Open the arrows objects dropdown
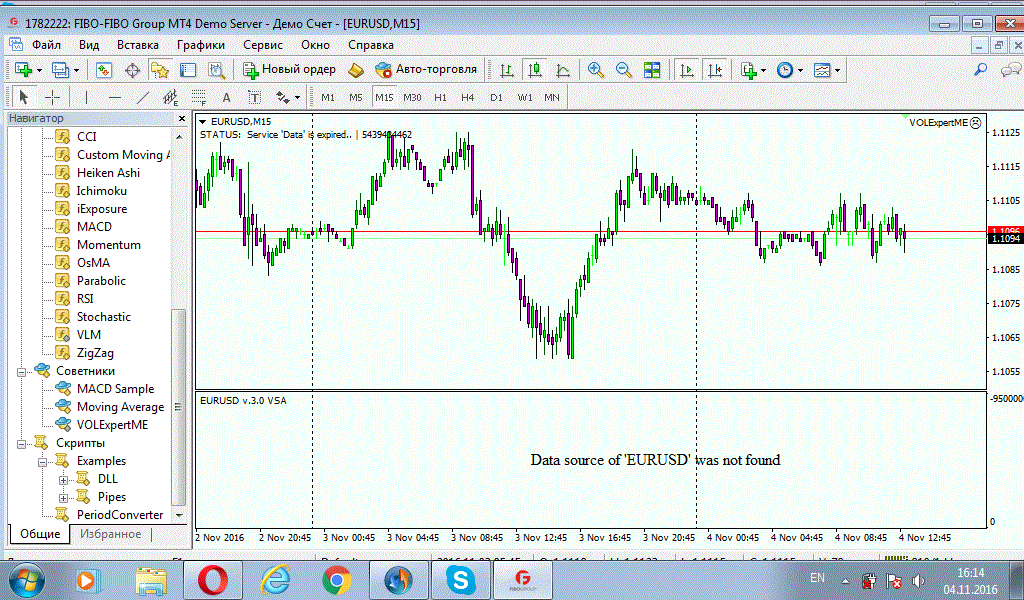 click(287, 97)
